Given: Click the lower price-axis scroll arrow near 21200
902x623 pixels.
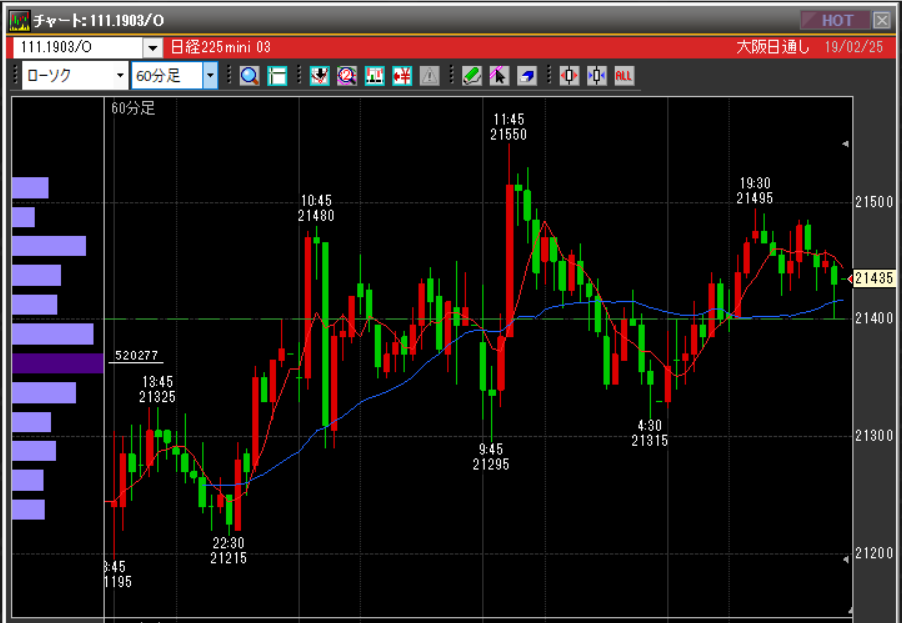Looking at the screenshot, I should (845, 559).
